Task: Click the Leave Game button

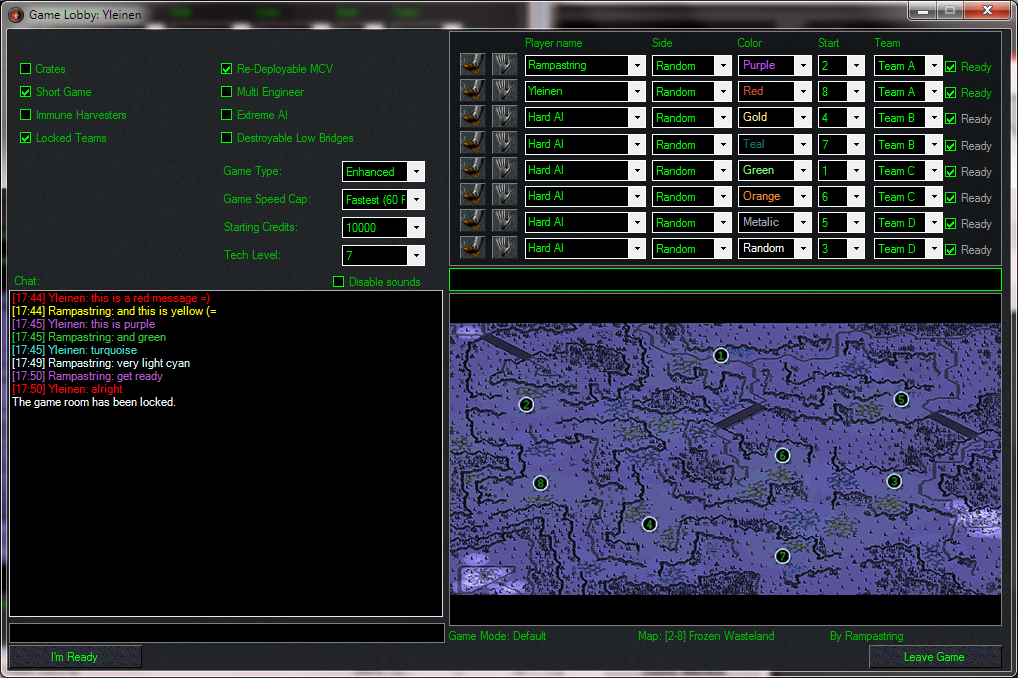Action: (x=934, y=657)
